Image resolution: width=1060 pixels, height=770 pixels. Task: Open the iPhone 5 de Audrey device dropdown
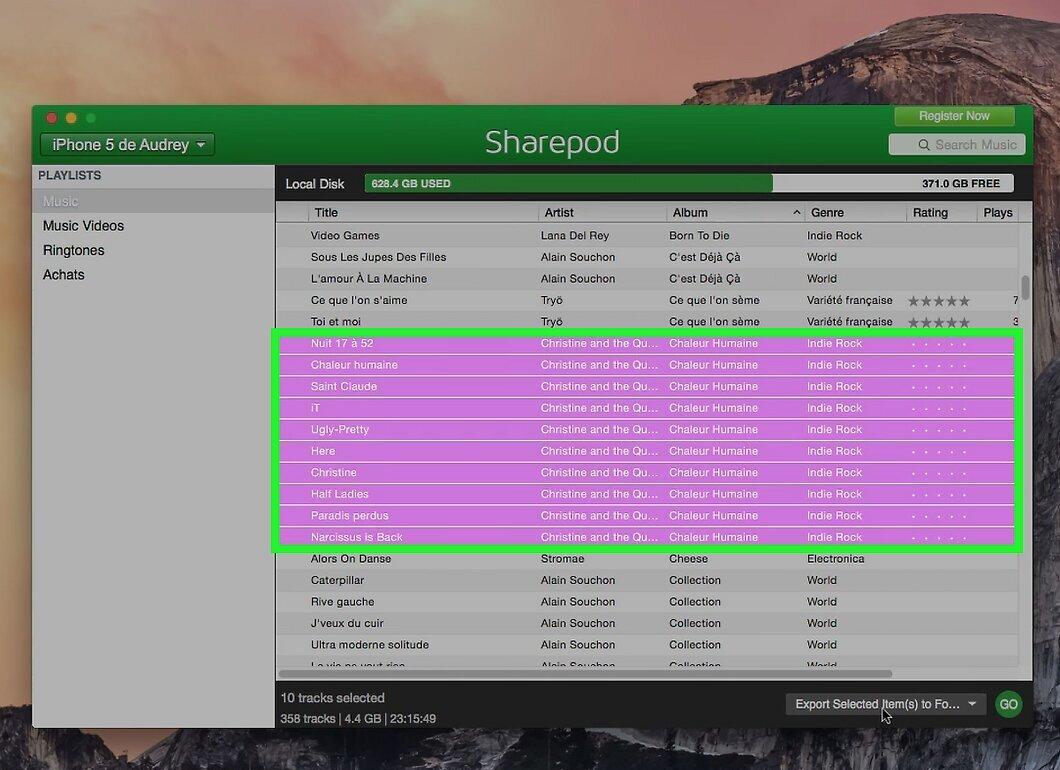point(127,145)
